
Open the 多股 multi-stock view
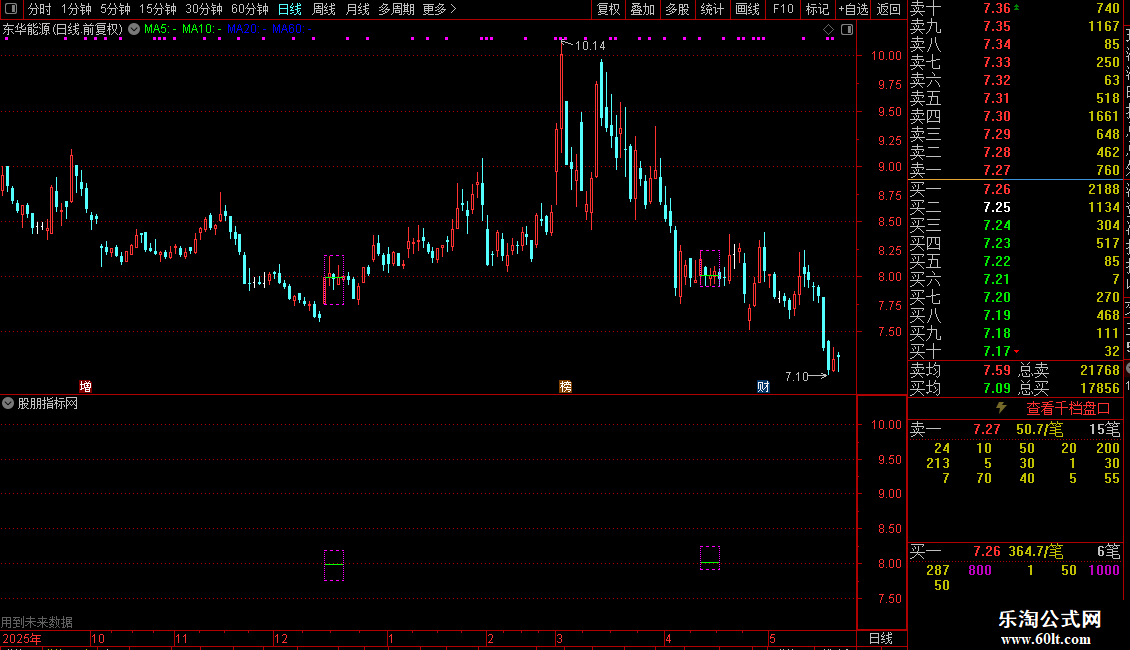(x=677, y=9)
